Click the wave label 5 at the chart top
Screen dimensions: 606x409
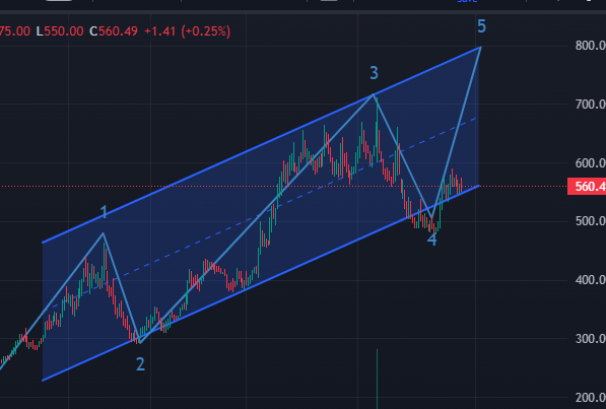tap(481, 26)
